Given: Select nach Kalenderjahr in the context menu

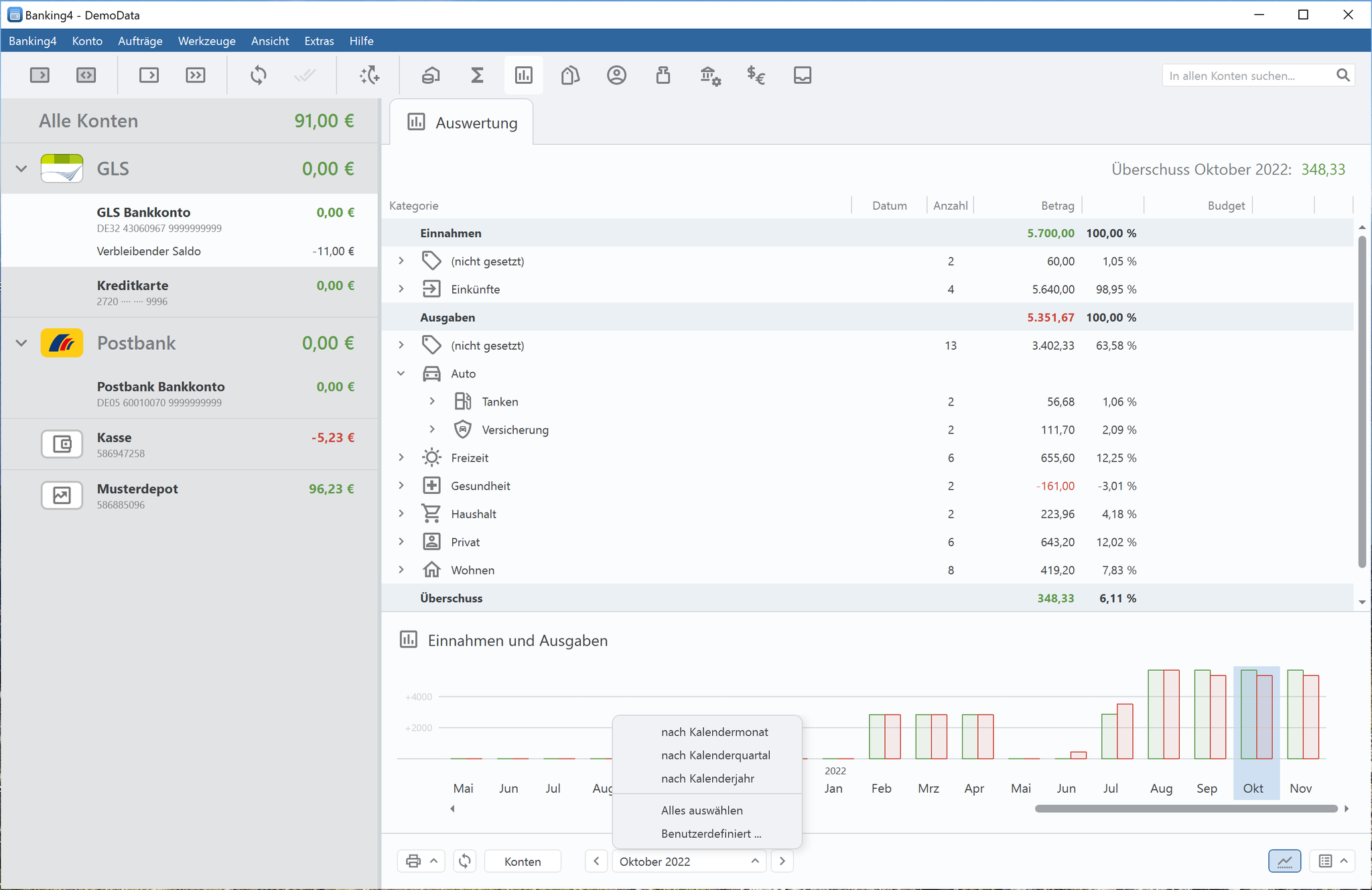Looking at the screenshot, I should click(707, 778).
